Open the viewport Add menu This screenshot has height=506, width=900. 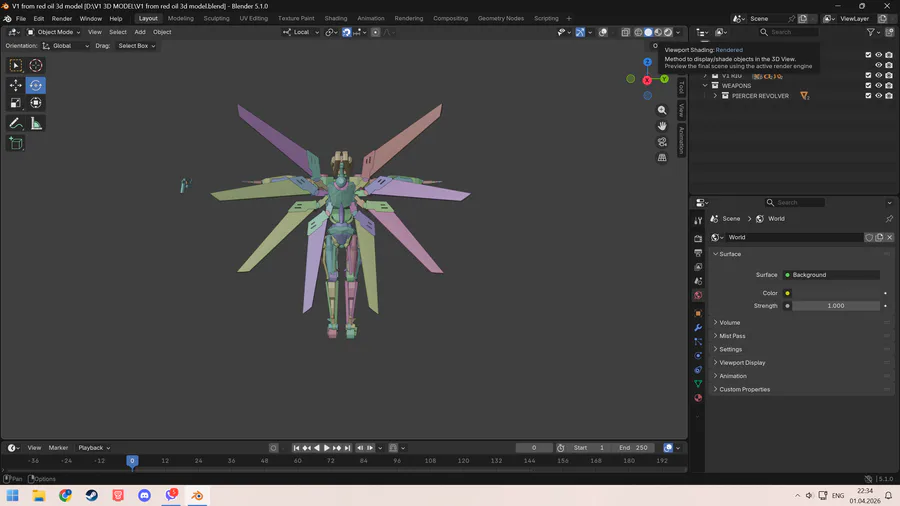(x=139, y=32)
